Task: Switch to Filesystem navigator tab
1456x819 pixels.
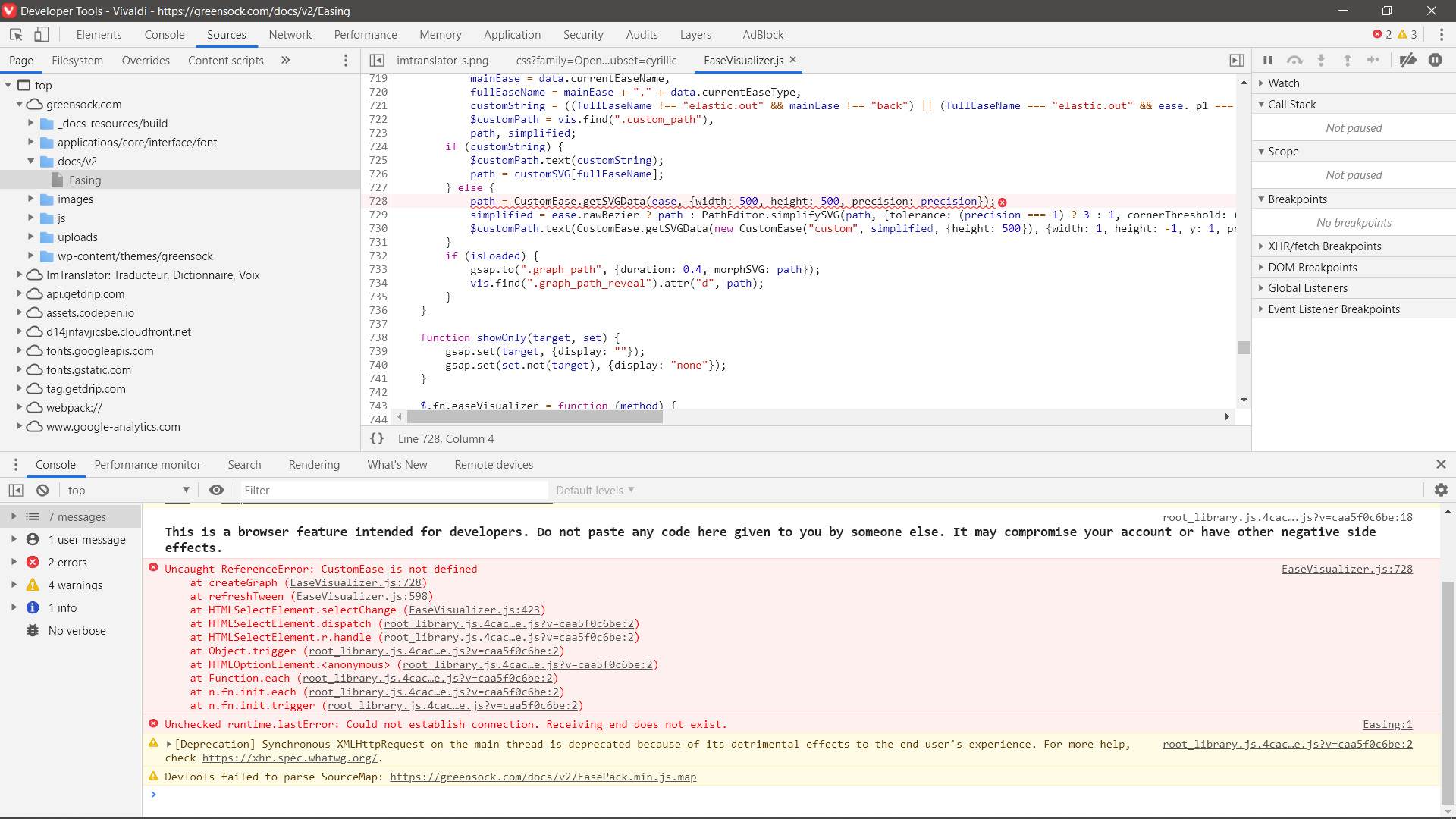Action: tap(77, 60)
